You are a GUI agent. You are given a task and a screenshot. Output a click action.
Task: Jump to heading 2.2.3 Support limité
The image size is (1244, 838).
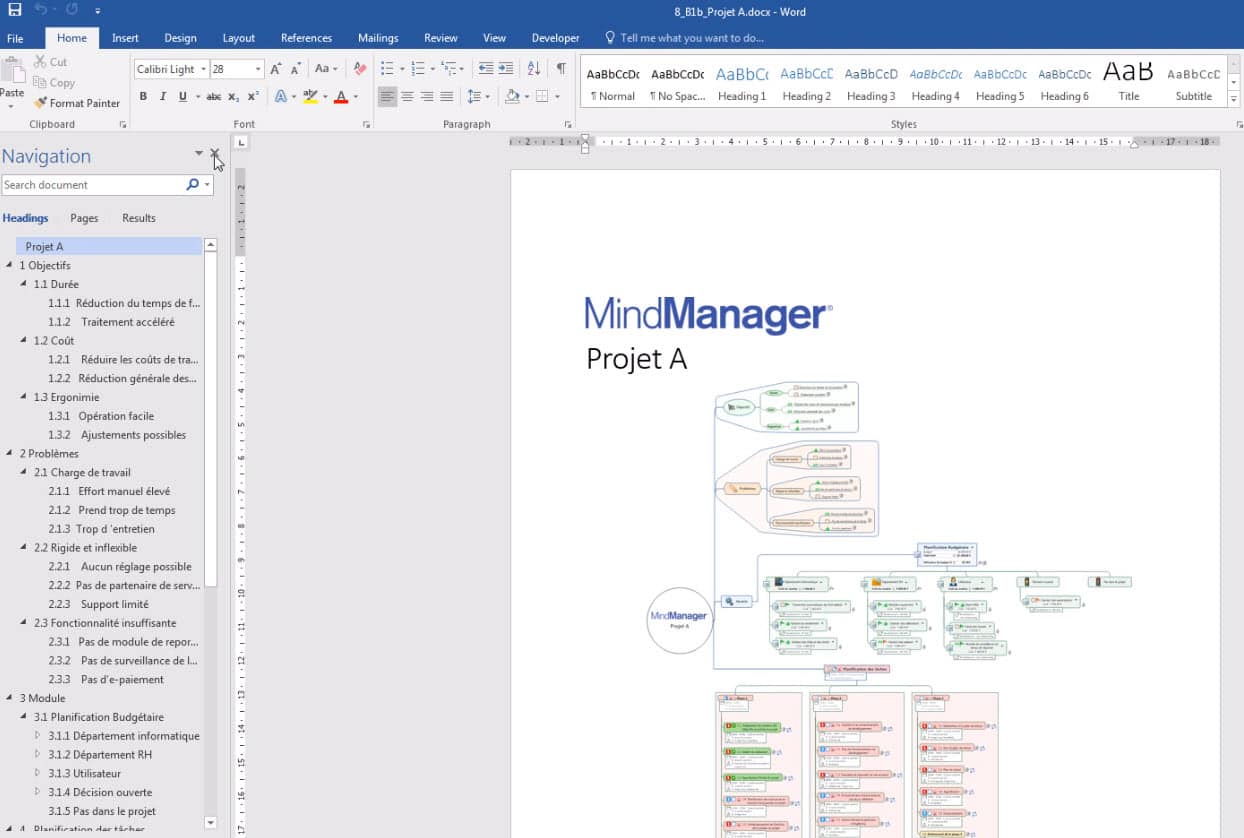pos(99,604)
